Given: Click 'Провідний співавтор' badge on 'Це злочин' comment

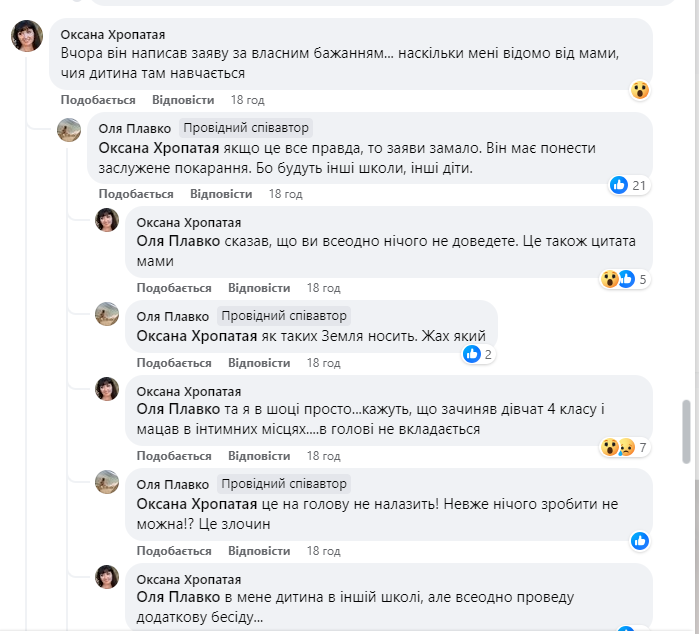Looking at the screenshot, I should [284, 484].
